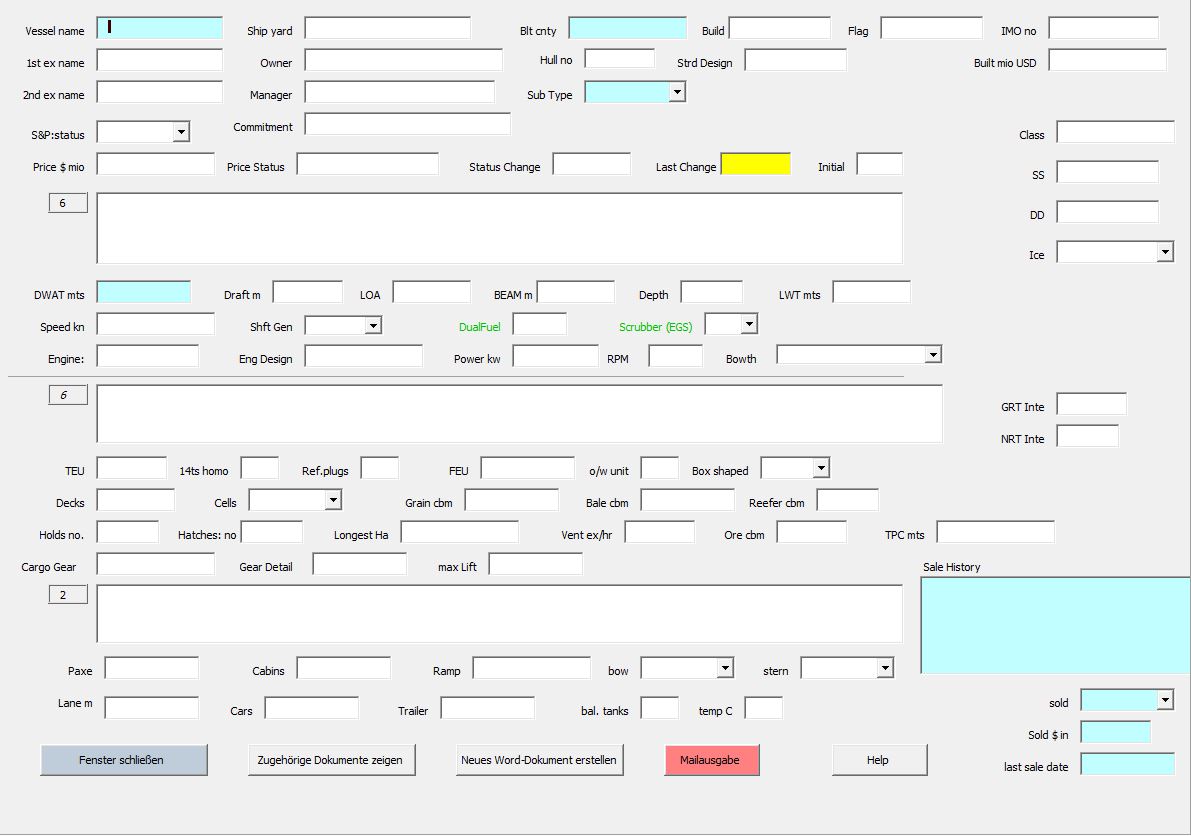Click the TEU input field
Screen dimensions: 1191x836
[x=131, y=469]
